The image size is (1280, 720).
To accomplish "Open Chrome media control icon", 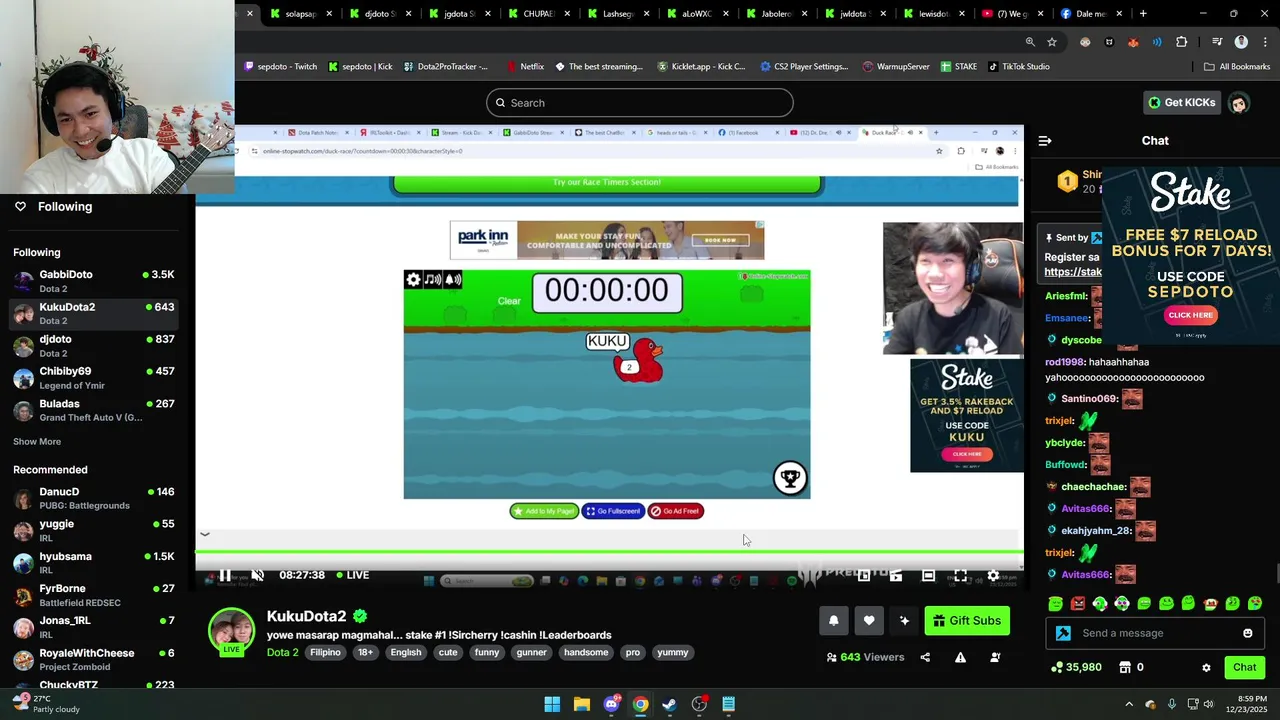I will pyautogui.click(x=1217, y=42).
